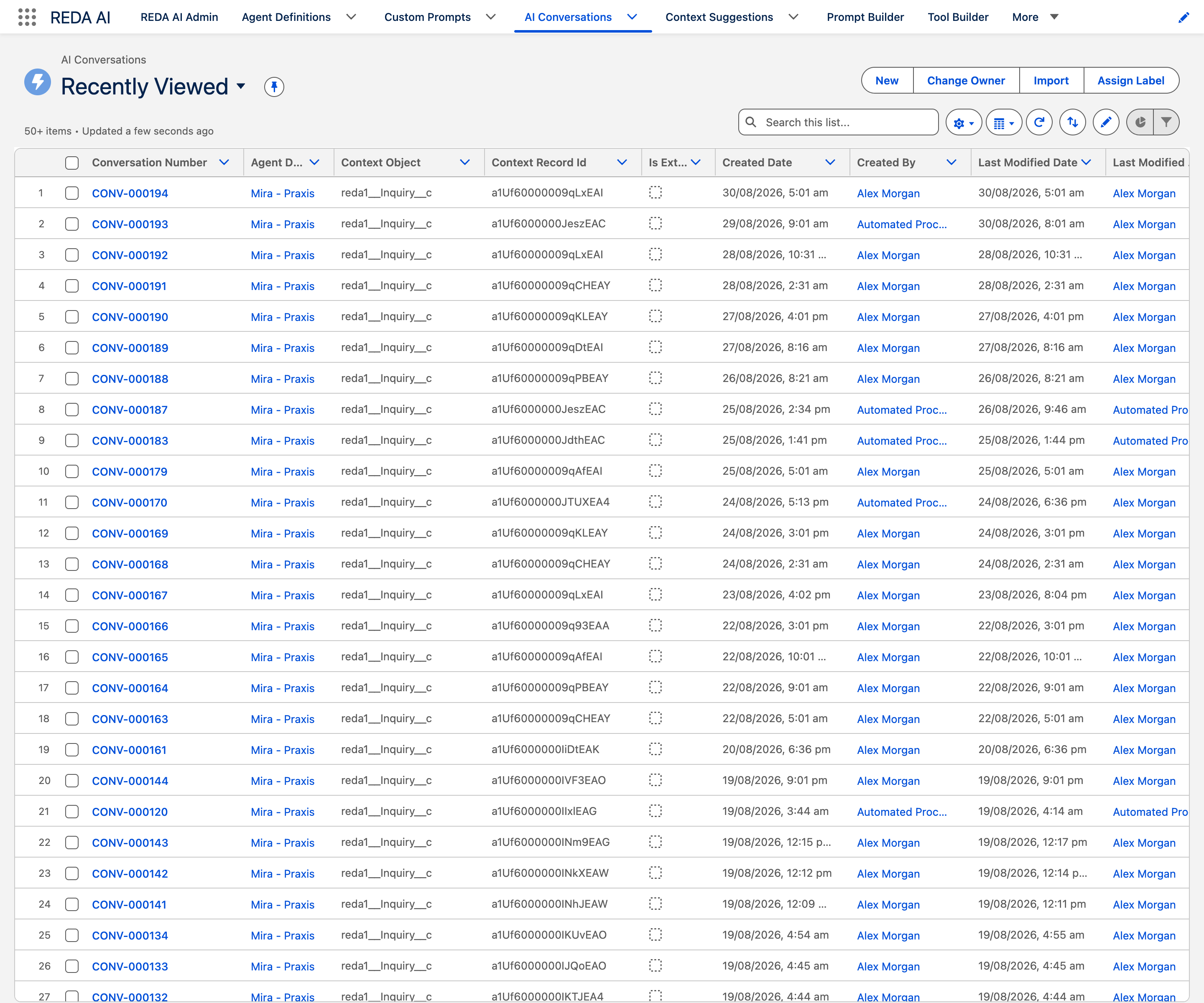Viewport: 1204px width, 1003px height.
Task: Tick the CONV-000167 row checkbox
Action: [x=71, y=596]
